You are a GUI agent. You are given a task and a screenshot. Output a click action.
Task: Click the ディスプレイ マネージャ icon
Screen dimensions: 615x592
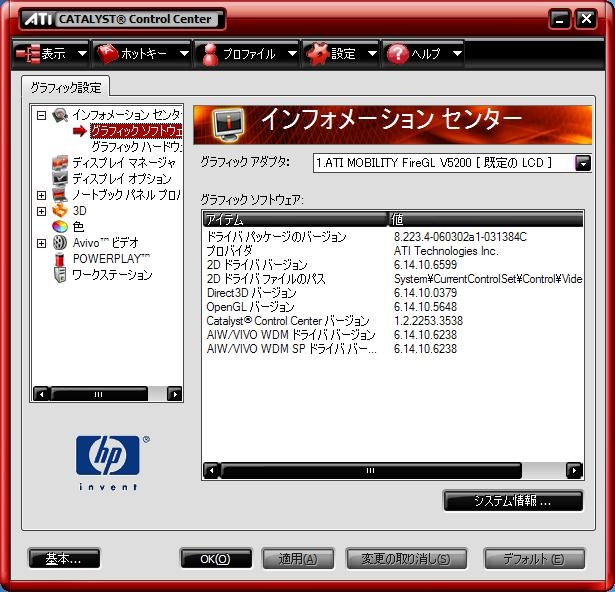60,162
